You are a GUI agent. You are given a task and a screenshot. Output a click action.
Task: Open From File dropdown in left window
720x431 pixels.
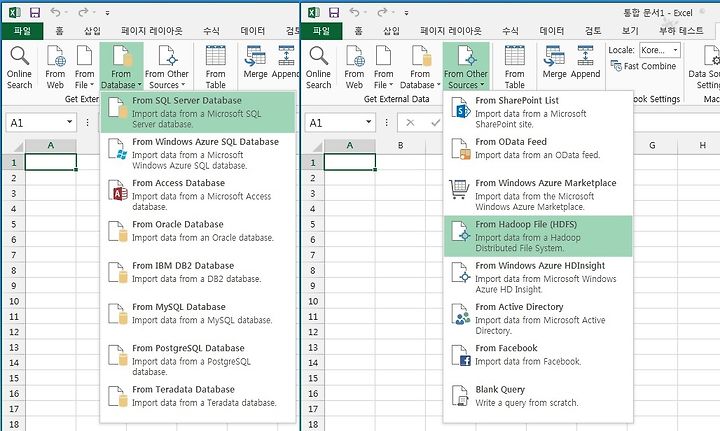[84, 67]
